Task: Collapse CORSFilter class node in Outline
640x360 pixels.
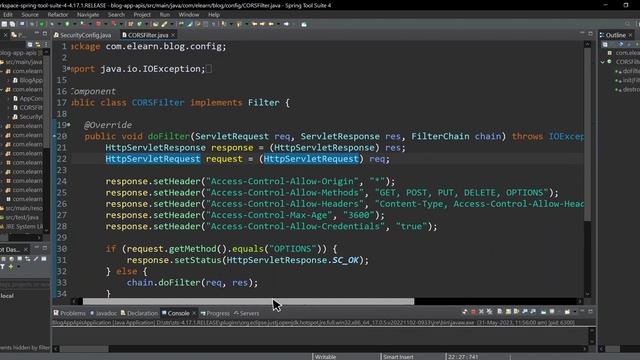Action: click(602, 62)
